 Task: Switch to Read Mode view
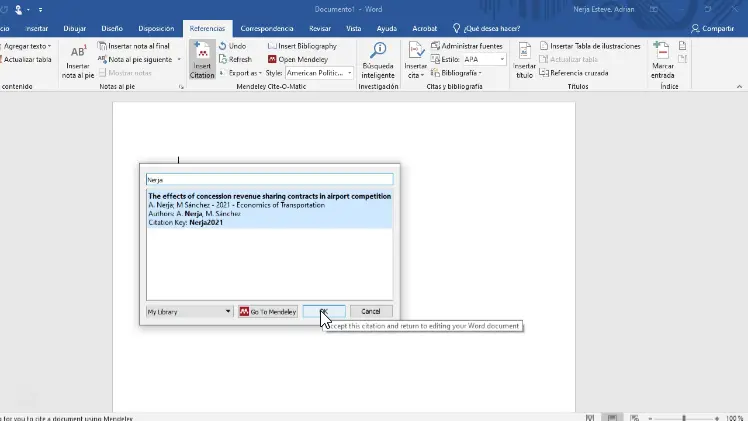coord(590,418)
